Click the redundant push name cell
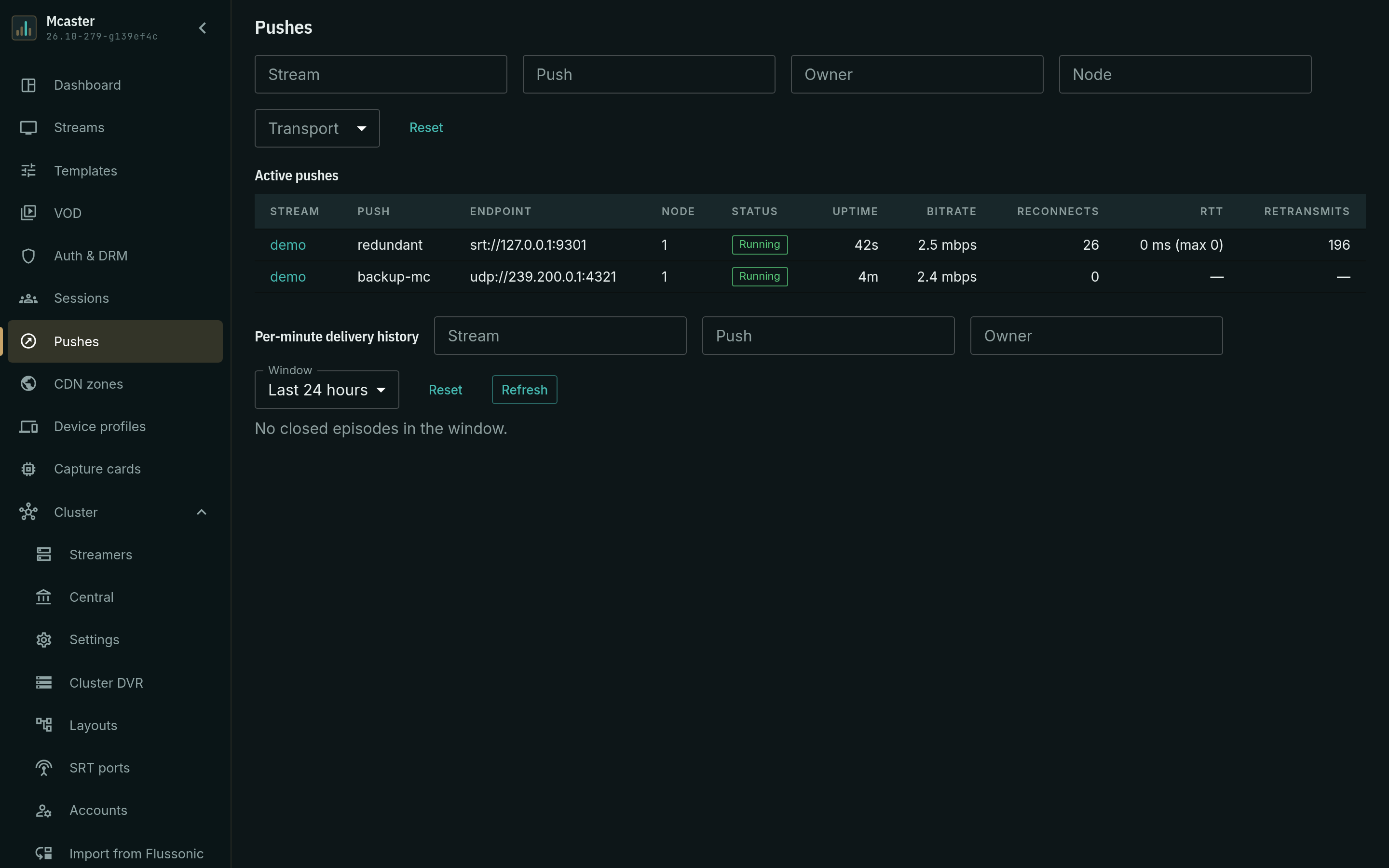Viewport: 1389px width, 868px height. (390, 244)
